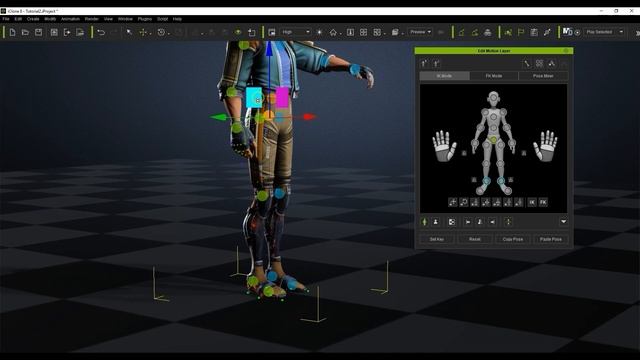Click the Undo arrow
Viewport: 640px width, 360px height.
coord(101,32)
